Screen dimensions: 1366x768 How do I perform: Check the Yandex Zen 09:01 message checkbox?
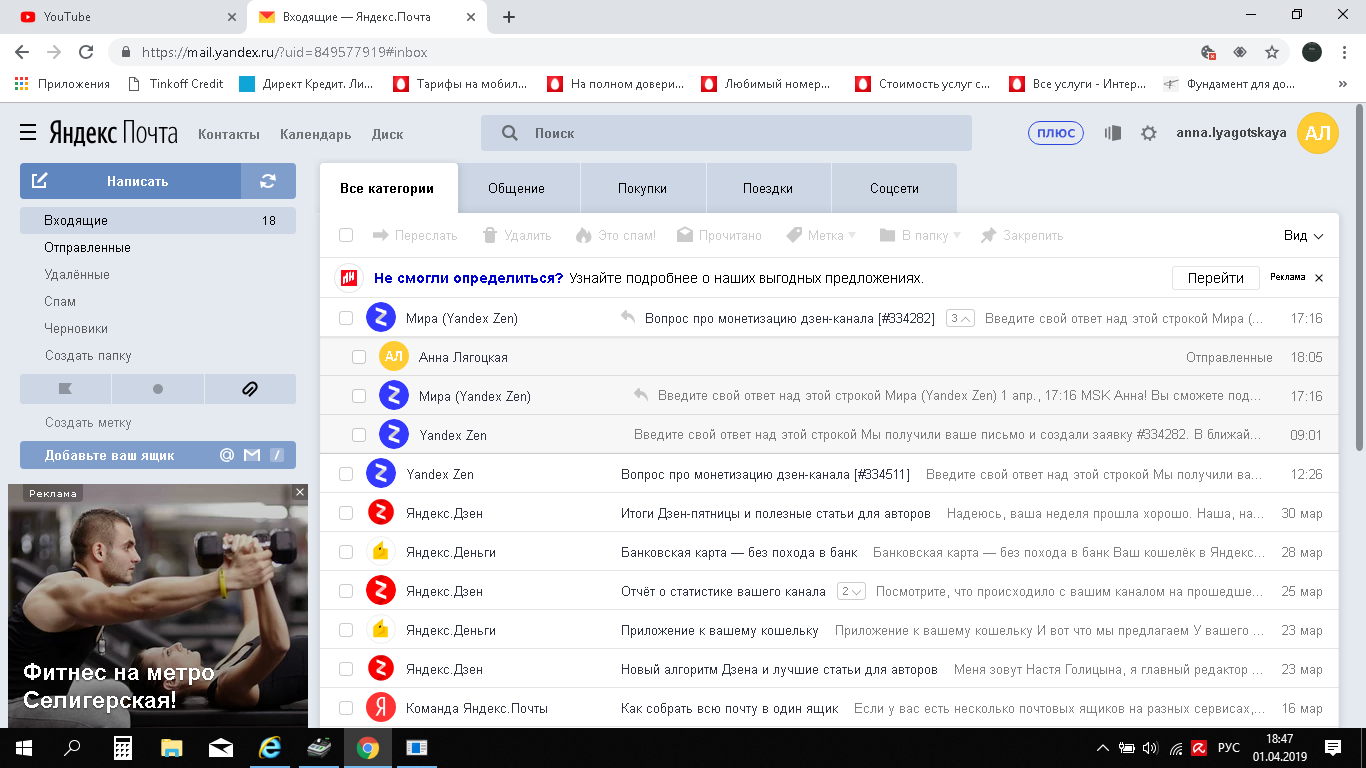pos(359,435)
